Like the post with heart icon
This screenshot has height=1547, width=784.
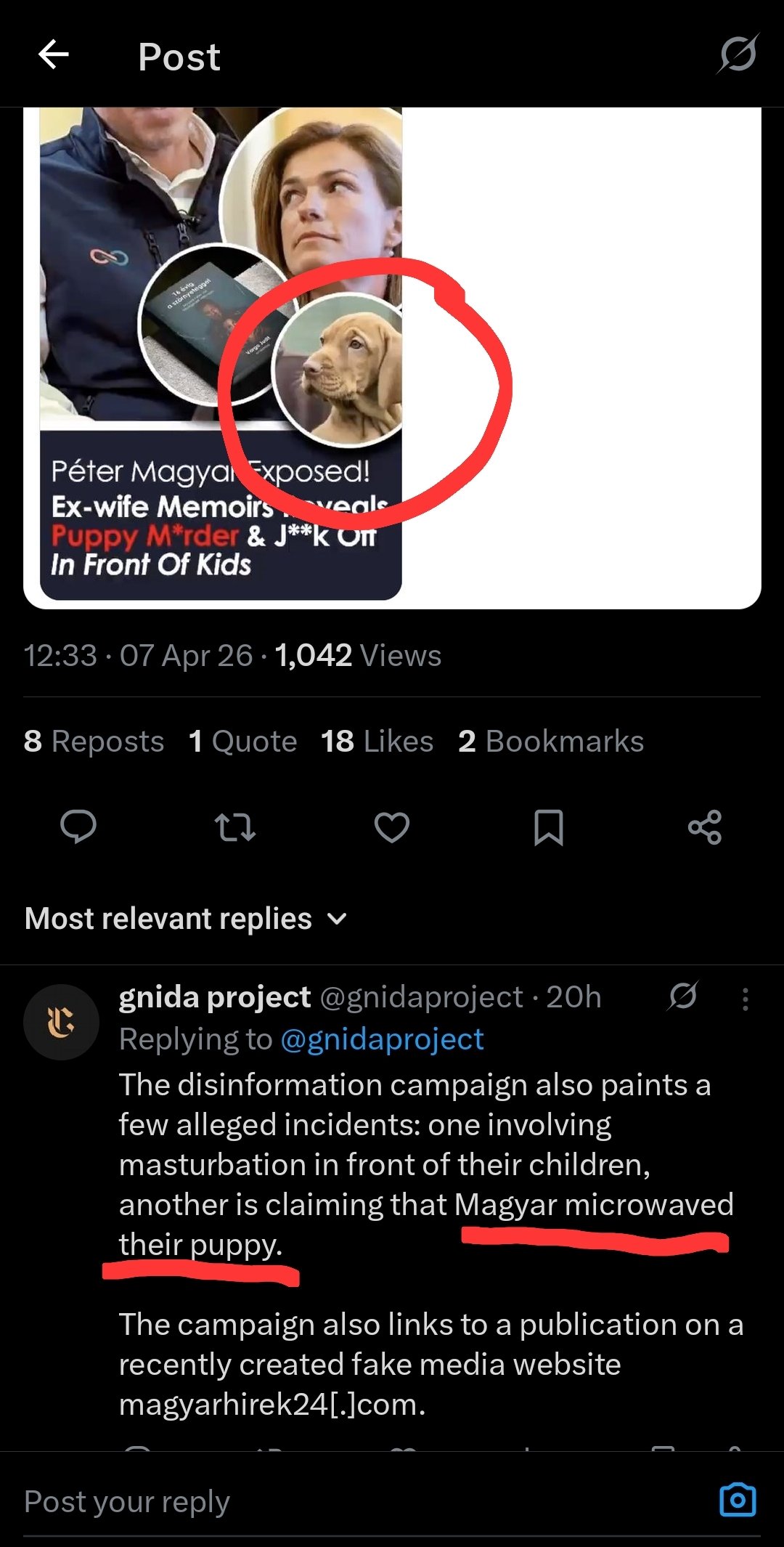[392, 827]
